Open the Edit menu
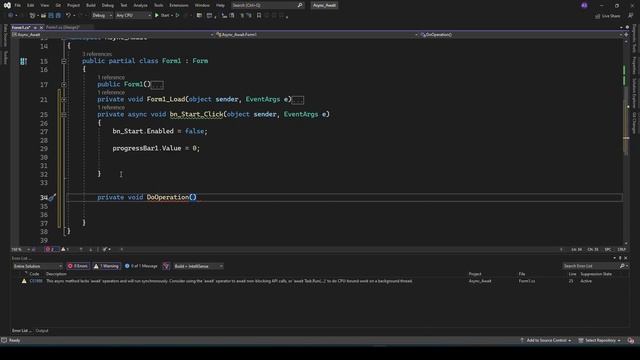The height and width of the screenshot is (360, 640). point(31,5)
